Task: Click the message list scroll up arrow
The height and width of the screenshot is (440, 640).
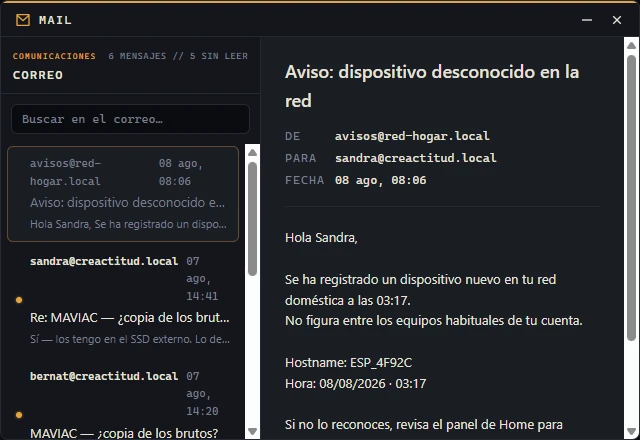Action: (252, 152)
